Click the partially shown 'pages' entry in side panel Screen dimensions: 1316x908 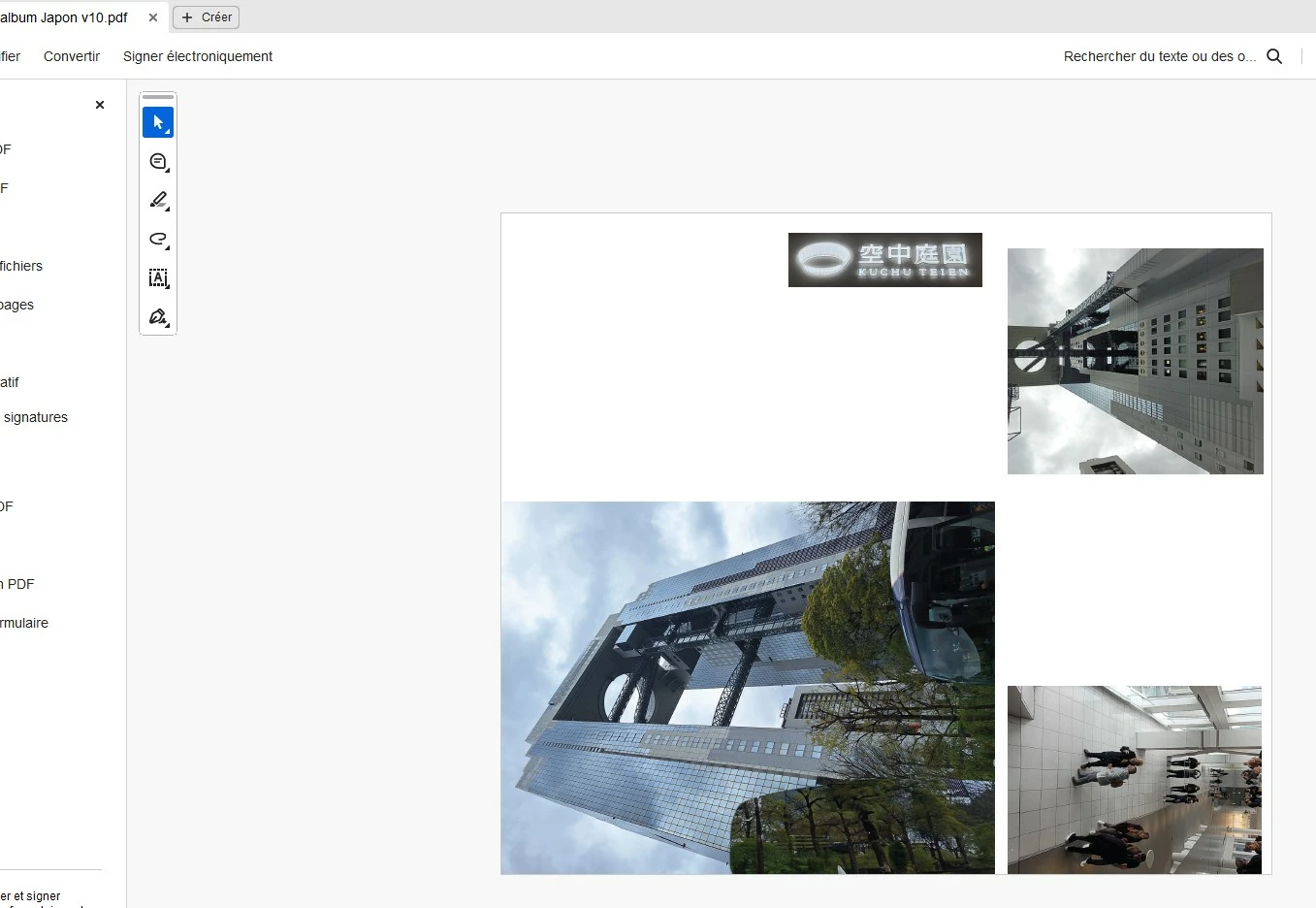pyautogui.click(x=16, y=305)
